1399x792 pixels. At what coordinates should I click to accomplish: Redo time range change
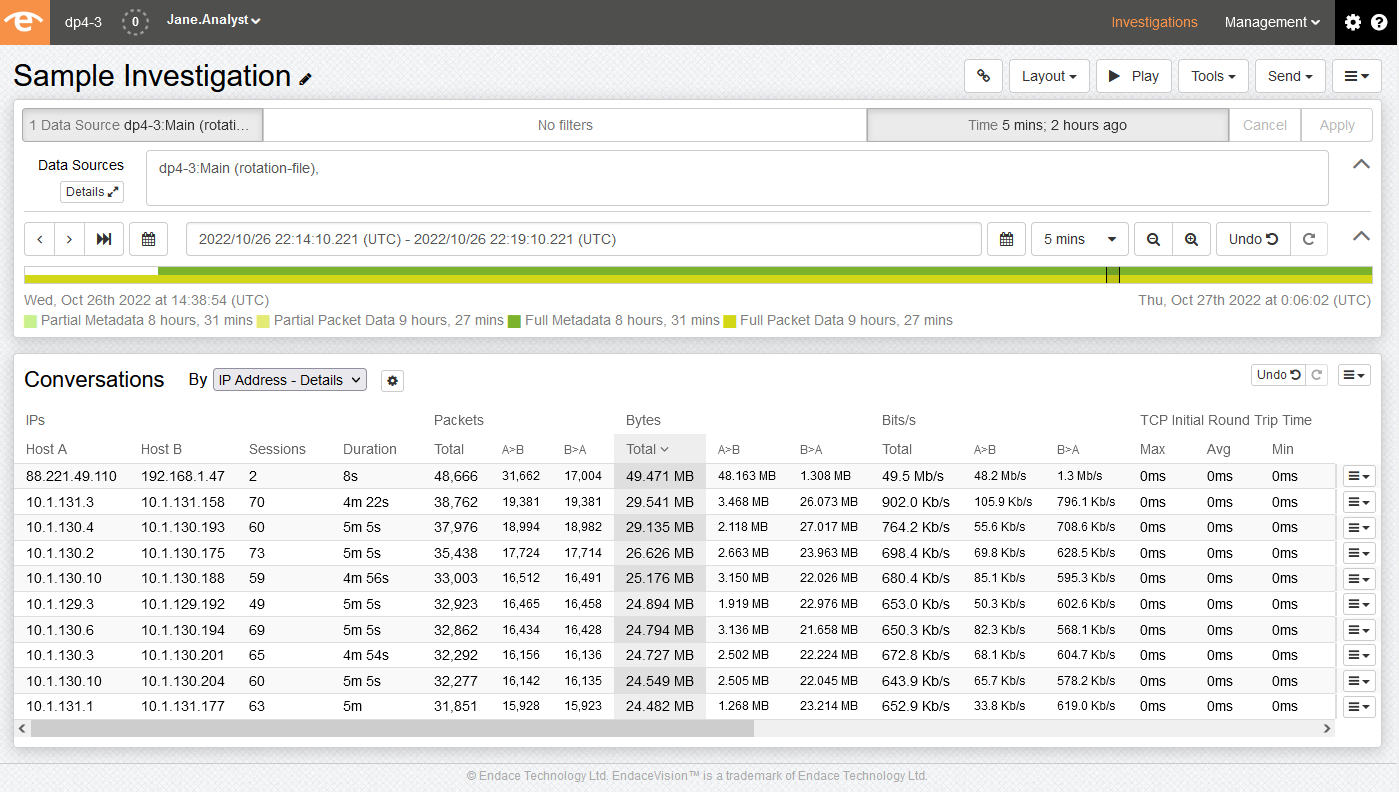[1308, 239]
